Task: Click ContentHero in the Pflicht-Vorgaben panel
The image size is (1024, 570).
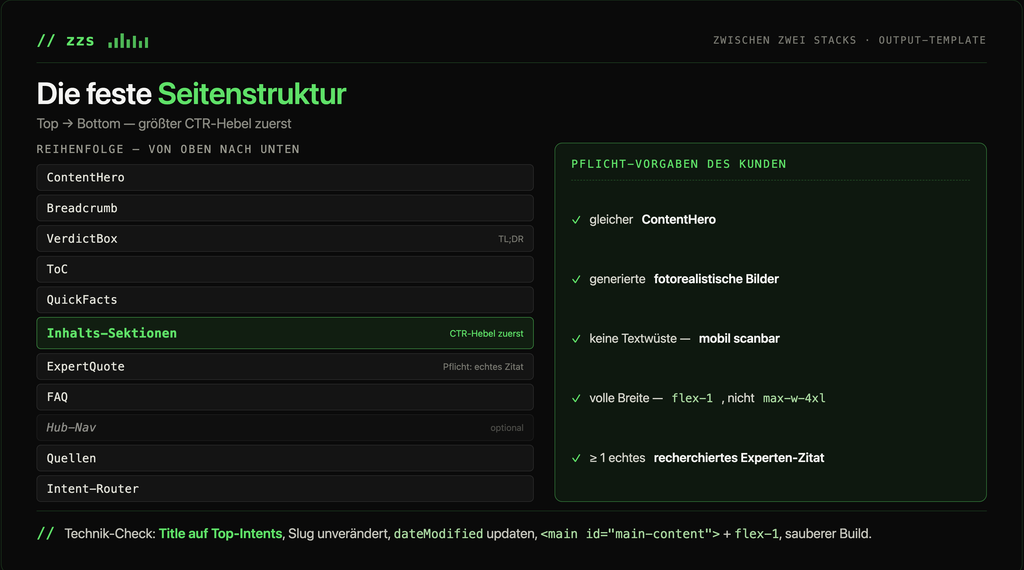Action: coord(679,220)
